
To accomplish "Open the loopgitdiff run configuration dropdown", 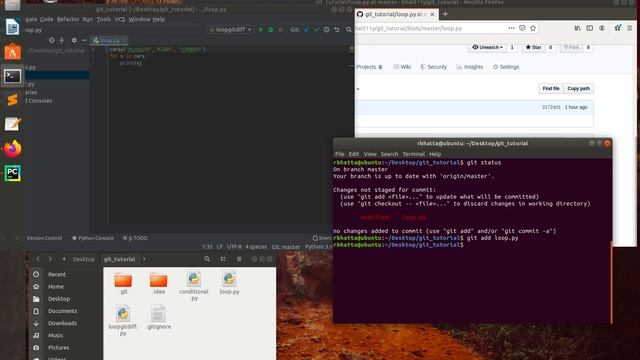I will coord(231,29).
